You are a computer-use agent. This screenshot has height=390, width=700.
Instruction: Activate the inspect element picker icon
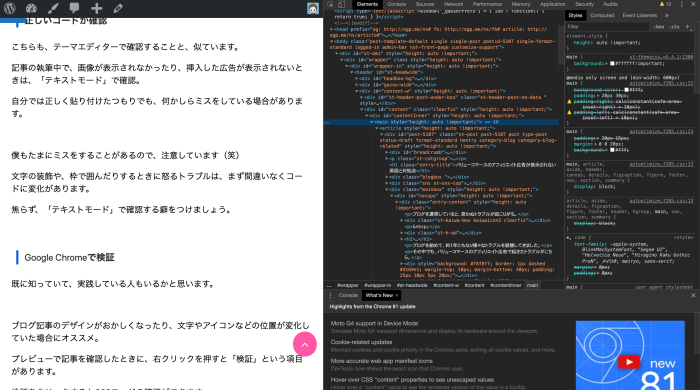point(330,4)
